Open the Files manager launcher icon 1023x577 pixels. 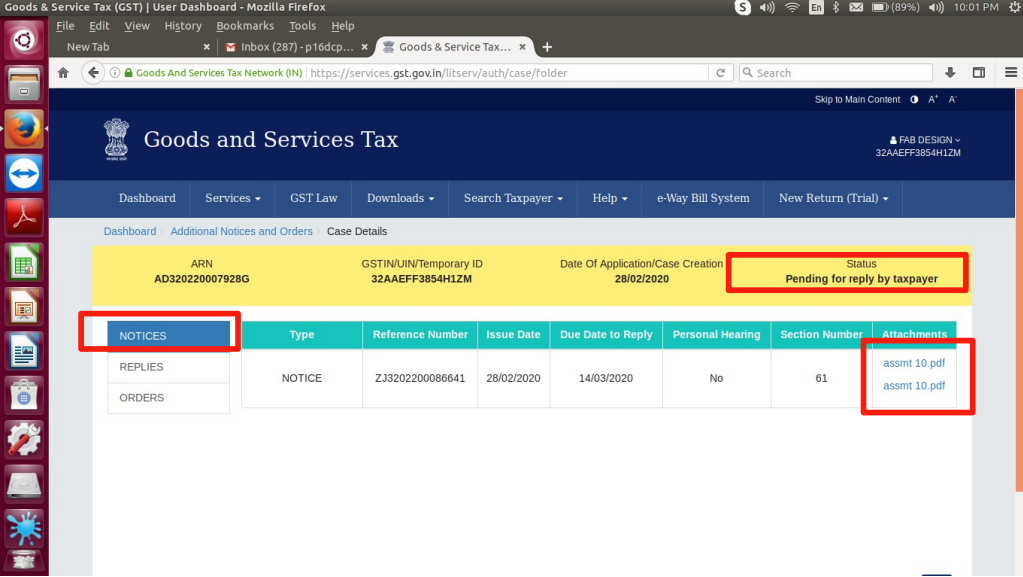click(x=24, y=85)
